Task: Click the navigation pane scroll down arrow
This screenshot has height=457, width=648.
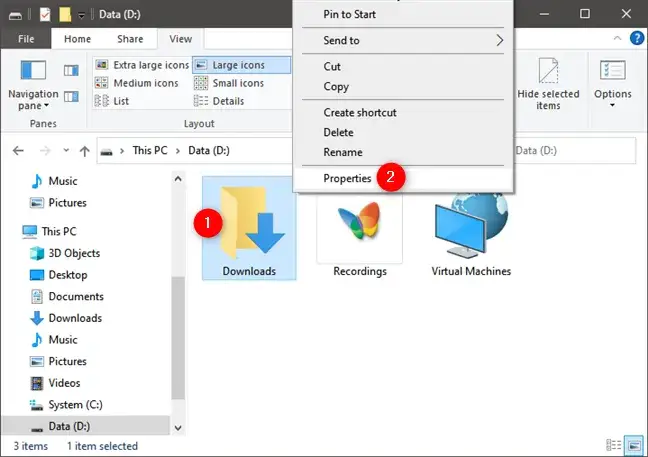Action: 178,428
